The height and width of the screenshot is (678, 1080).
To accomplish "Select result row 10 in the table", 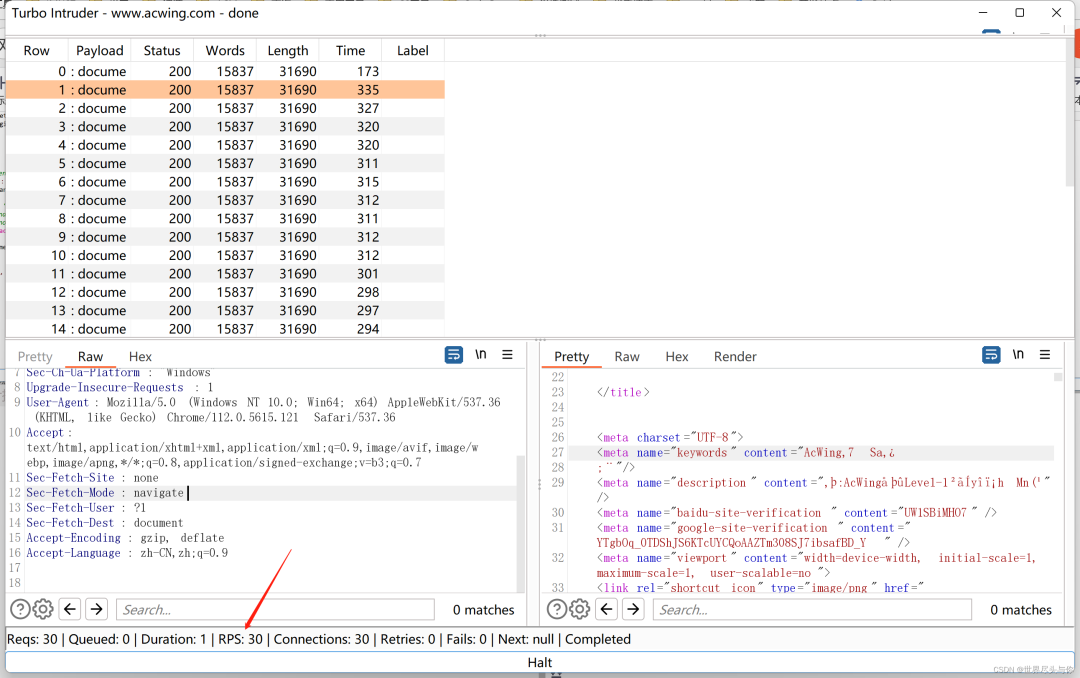I will pos(225,255).
